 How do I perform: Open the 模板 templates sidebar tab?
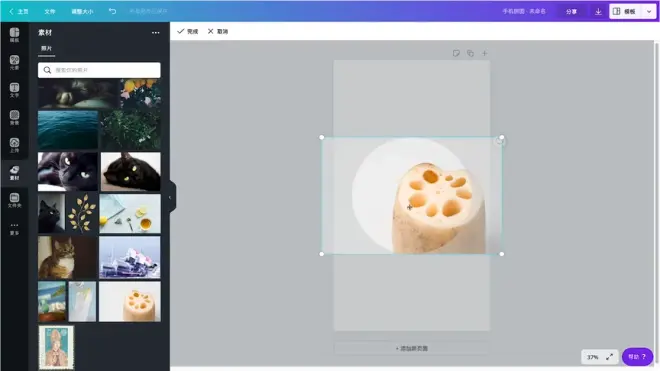[14, 35]
